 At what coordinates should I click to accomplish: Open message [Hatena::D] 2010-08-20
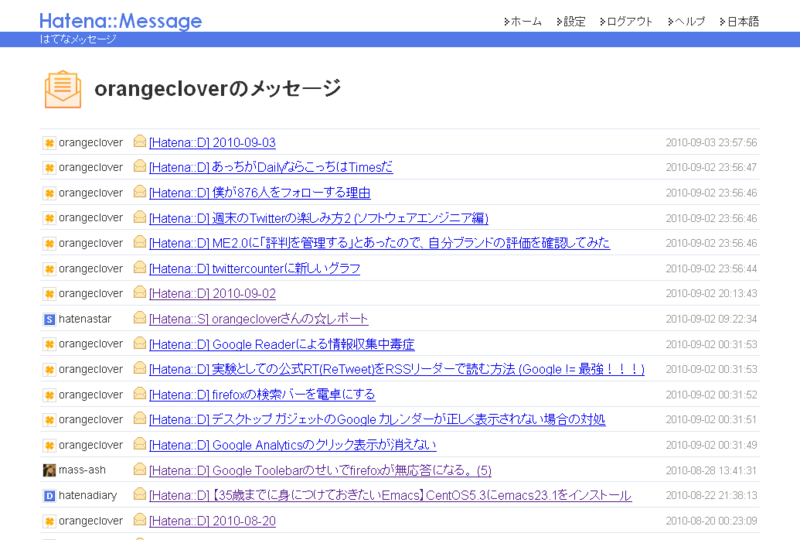[212, 521]
